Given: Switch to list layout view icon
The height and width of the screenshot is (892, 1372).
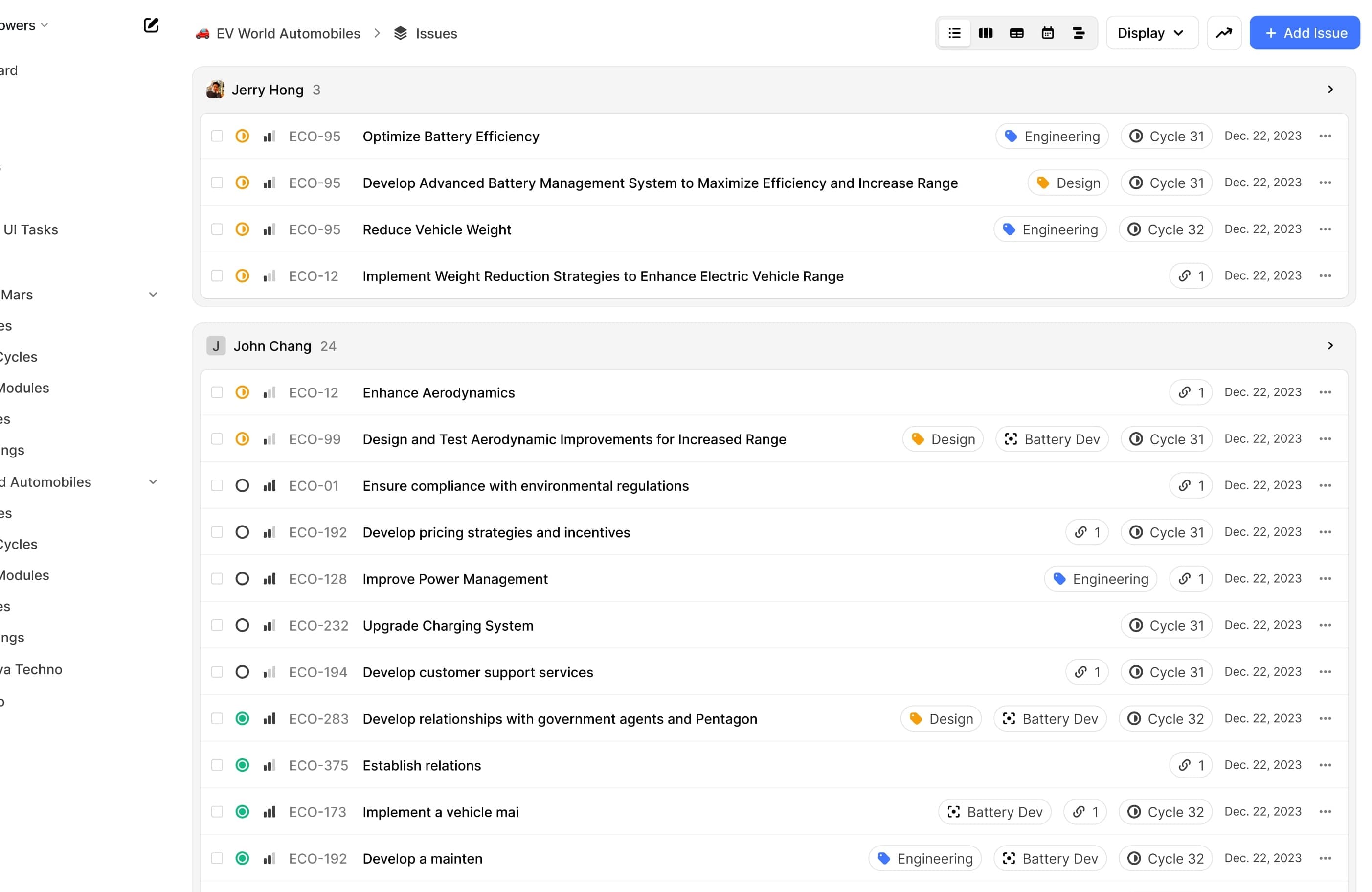Looking at the screenshot, I should point(955,33).
